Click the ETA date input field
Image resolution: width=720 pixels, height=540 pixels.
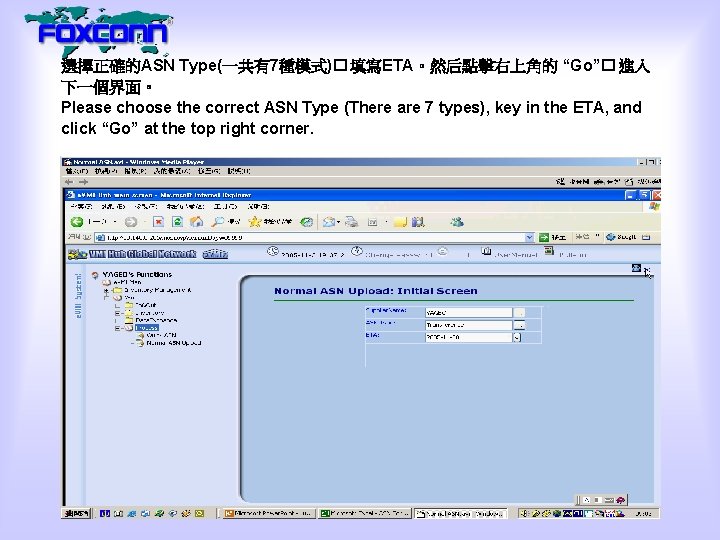pos(468,337)
